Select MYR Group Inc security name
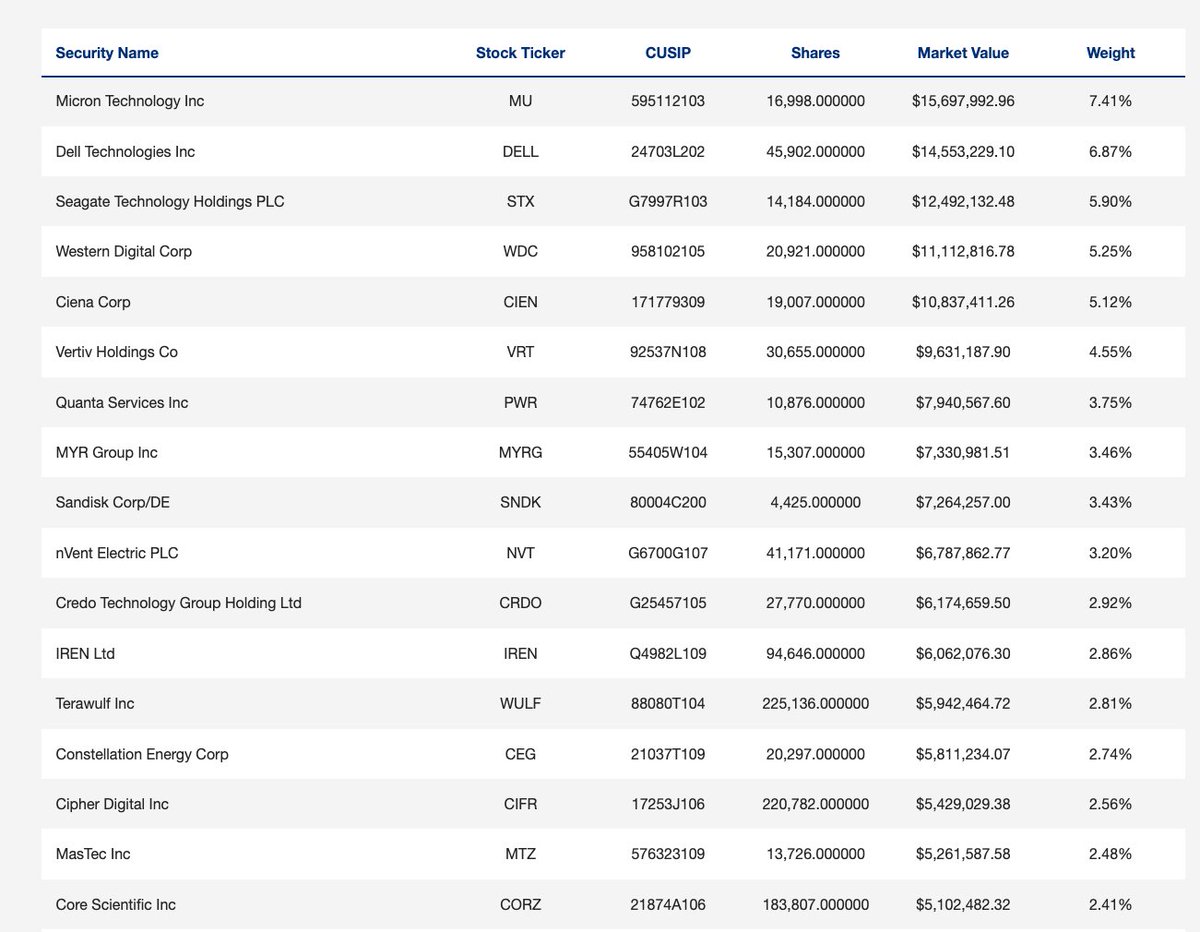 [x=107, y=453]
